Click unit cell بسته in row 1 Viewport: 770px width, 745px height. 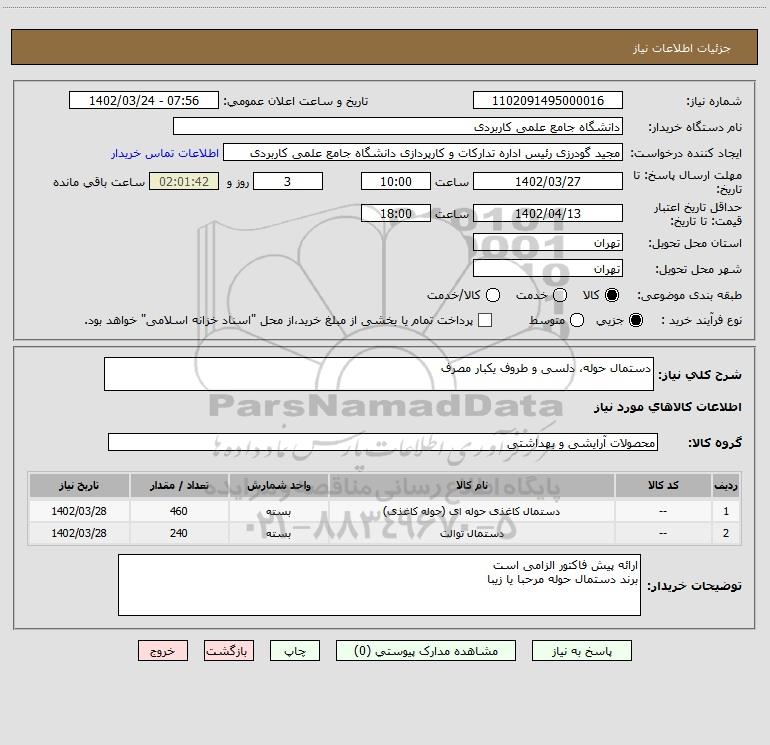tap(278, 511)
